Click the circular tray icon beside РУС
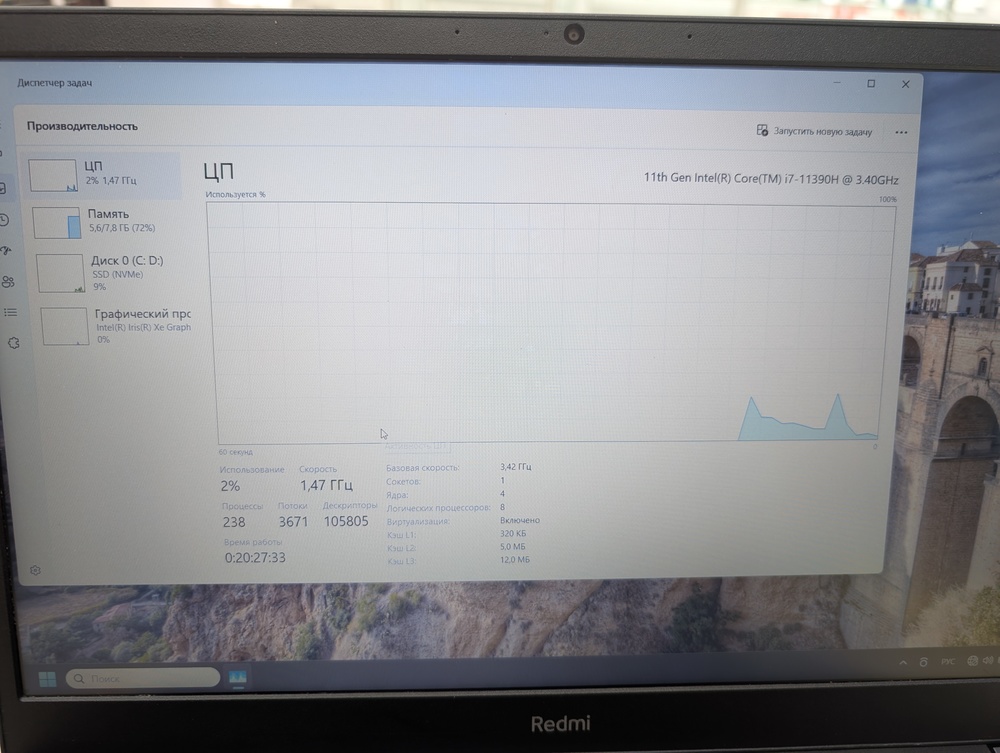Screen dimensions: 1000x753 point(923,662)
